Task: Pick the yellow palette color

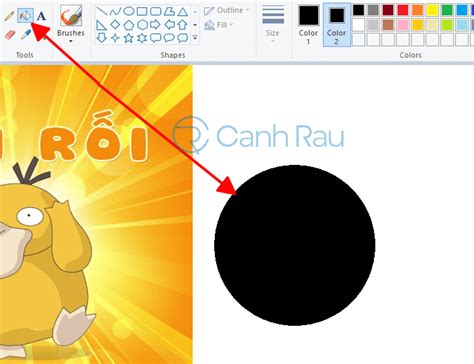Action: click(x=432, y=10)
